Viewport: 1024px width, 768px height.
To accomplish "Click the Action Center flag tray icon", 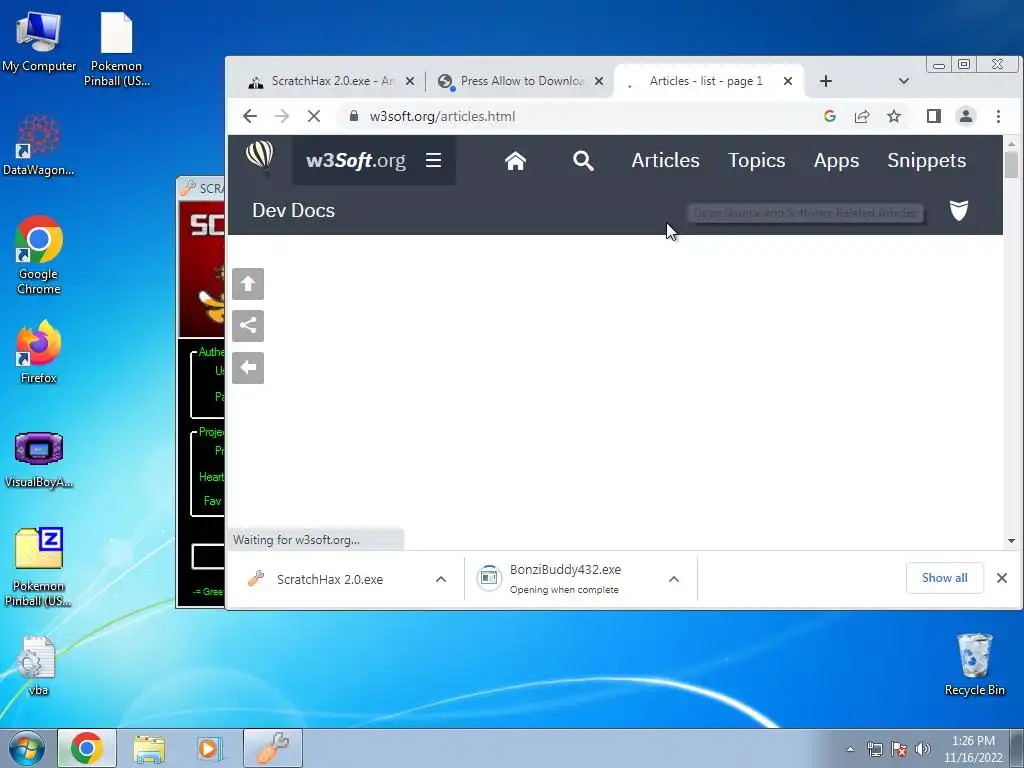I will [x=899, y=749].
